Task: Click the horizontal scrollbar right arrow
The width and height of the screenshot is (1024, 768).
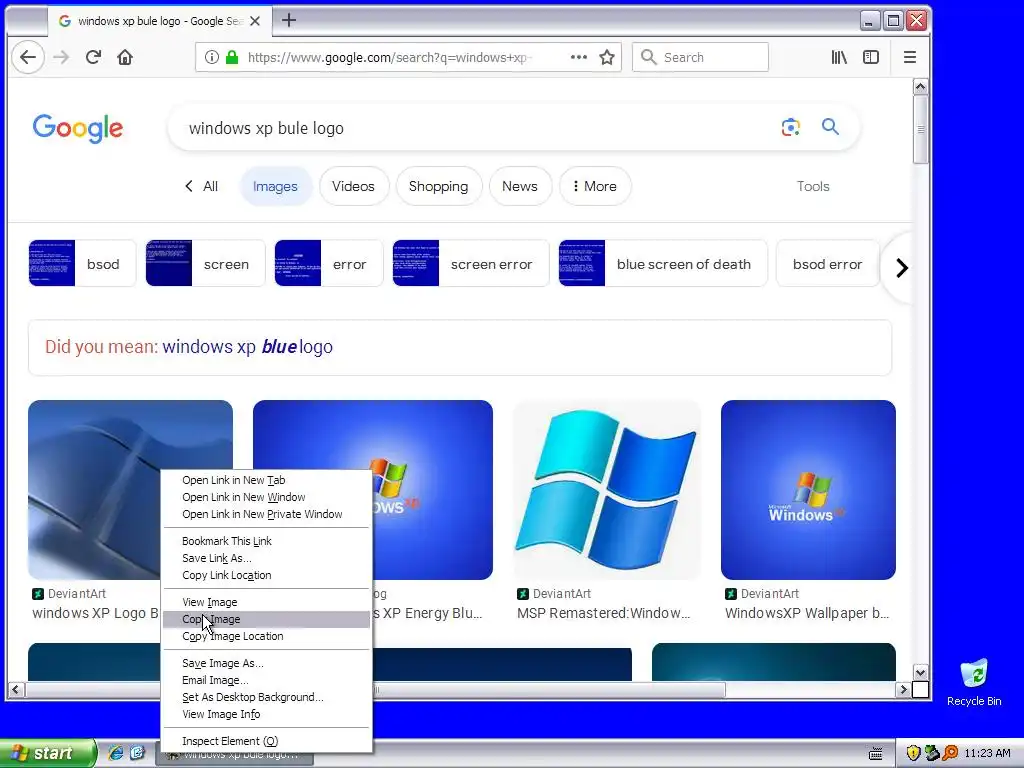Action: pyautogui.click(x=903, y=689)
